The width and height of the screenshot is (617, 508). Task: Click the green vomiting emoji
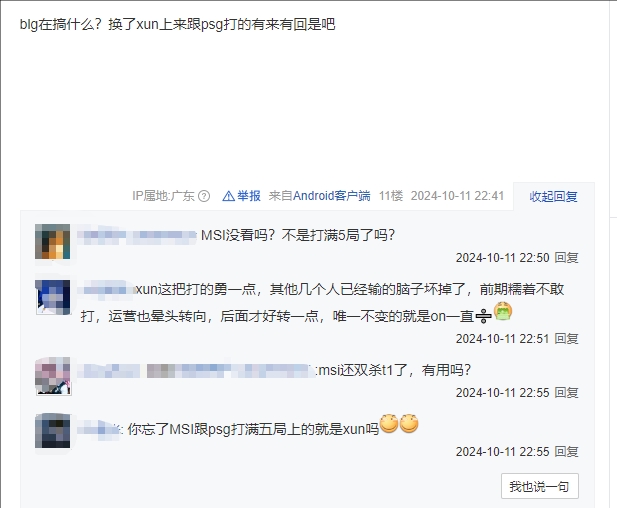tap(503, 311)
